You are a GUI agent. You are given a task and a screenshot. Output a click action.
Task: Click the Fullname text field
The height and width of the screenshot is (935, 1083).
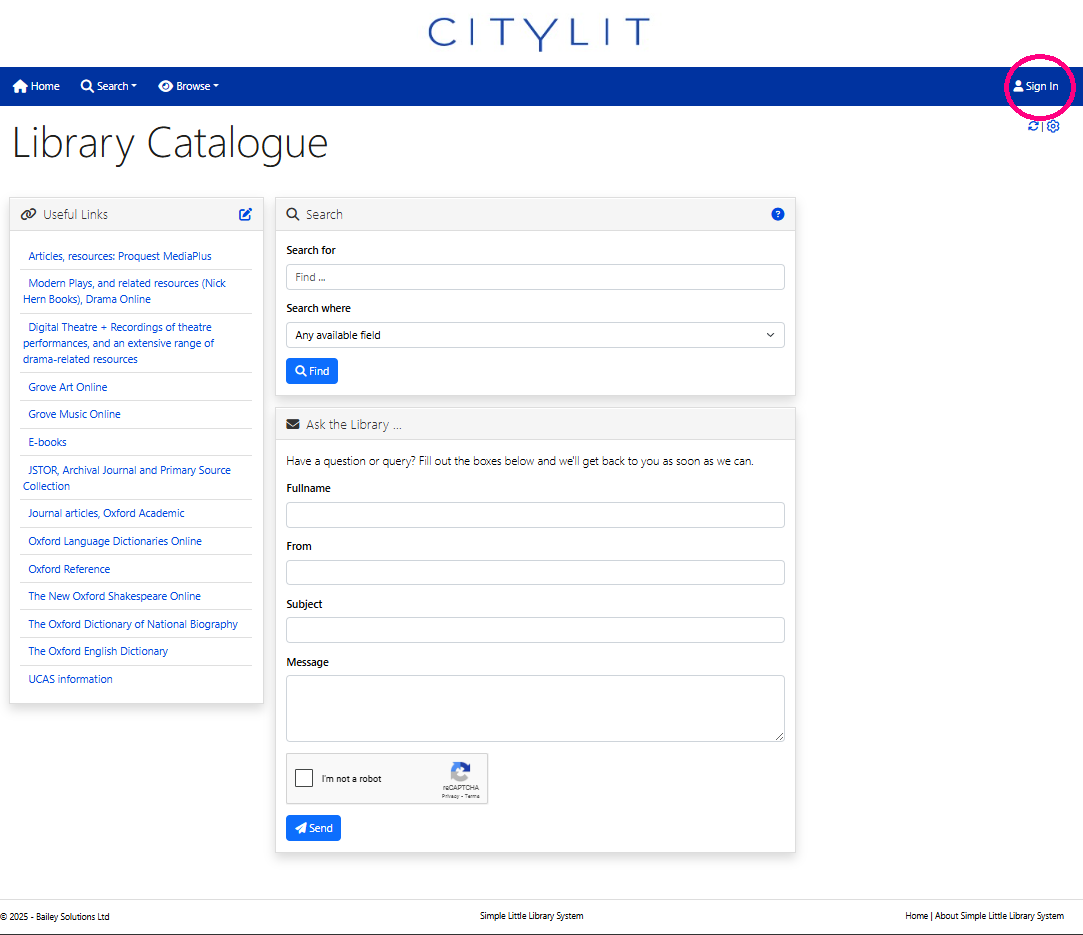pyautogui.click(x=535, y=515)
